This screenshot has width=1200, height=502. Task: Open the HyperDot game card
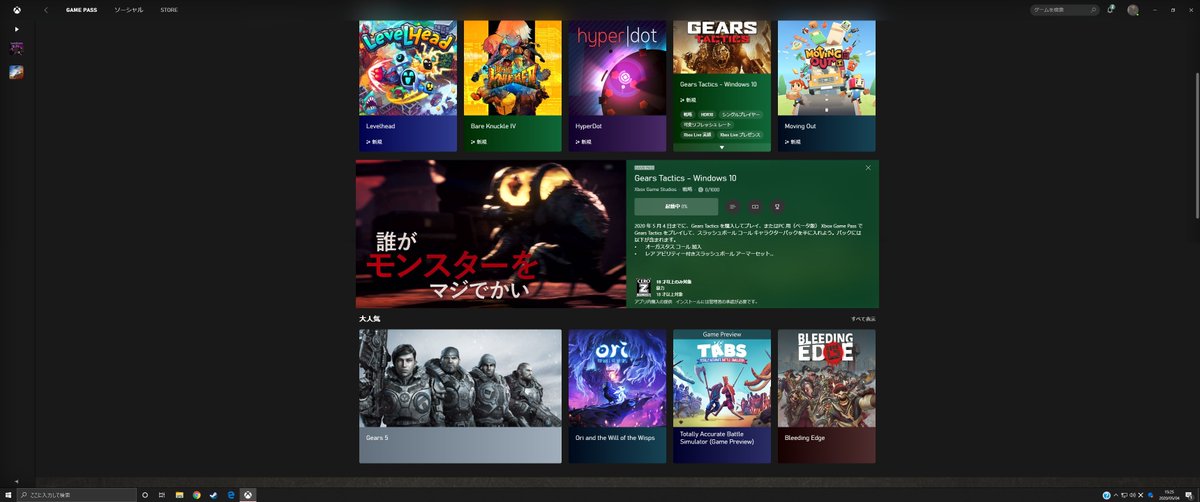(617, 86)
